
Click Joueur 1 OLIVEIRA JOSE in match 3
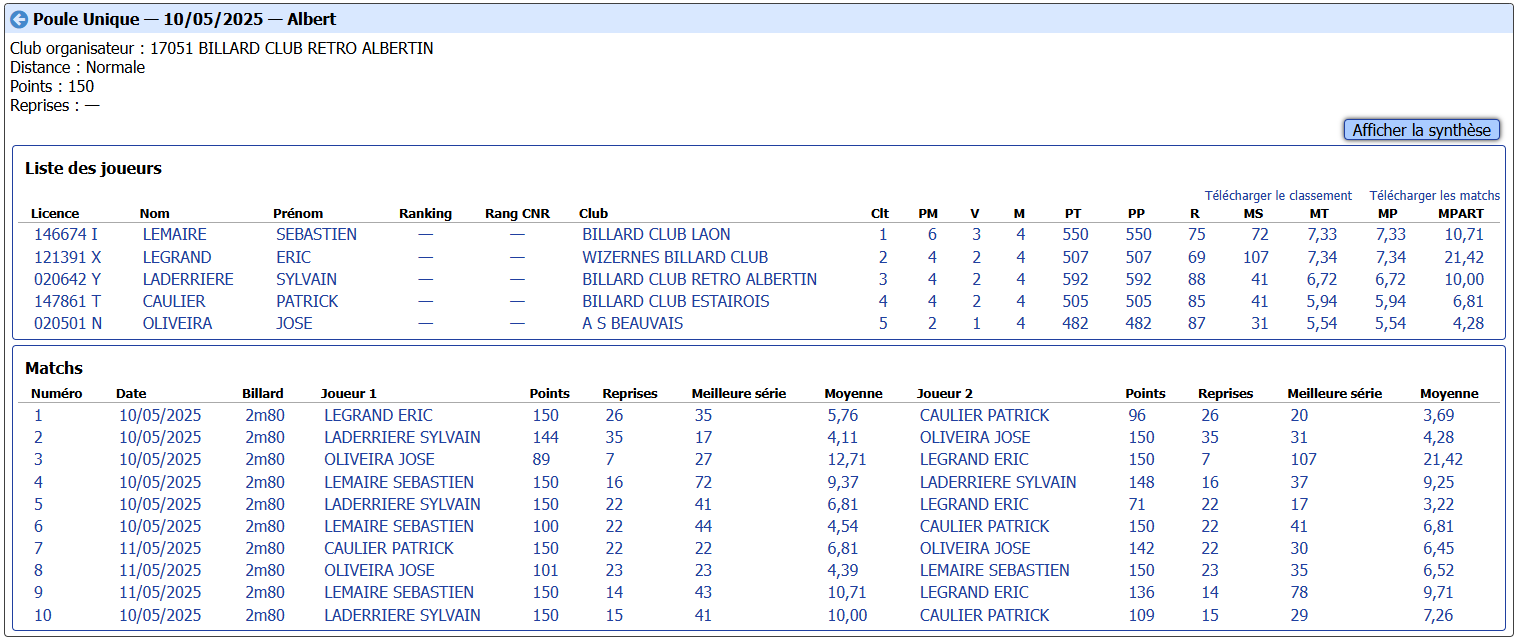[x=379, y=459]
